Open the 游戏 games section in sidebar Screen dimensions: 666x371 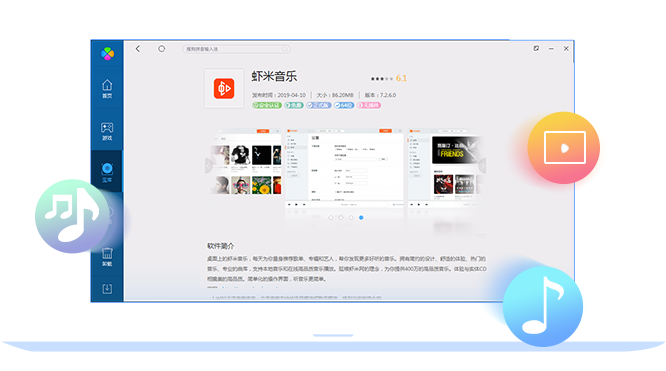tap(107, 131)
